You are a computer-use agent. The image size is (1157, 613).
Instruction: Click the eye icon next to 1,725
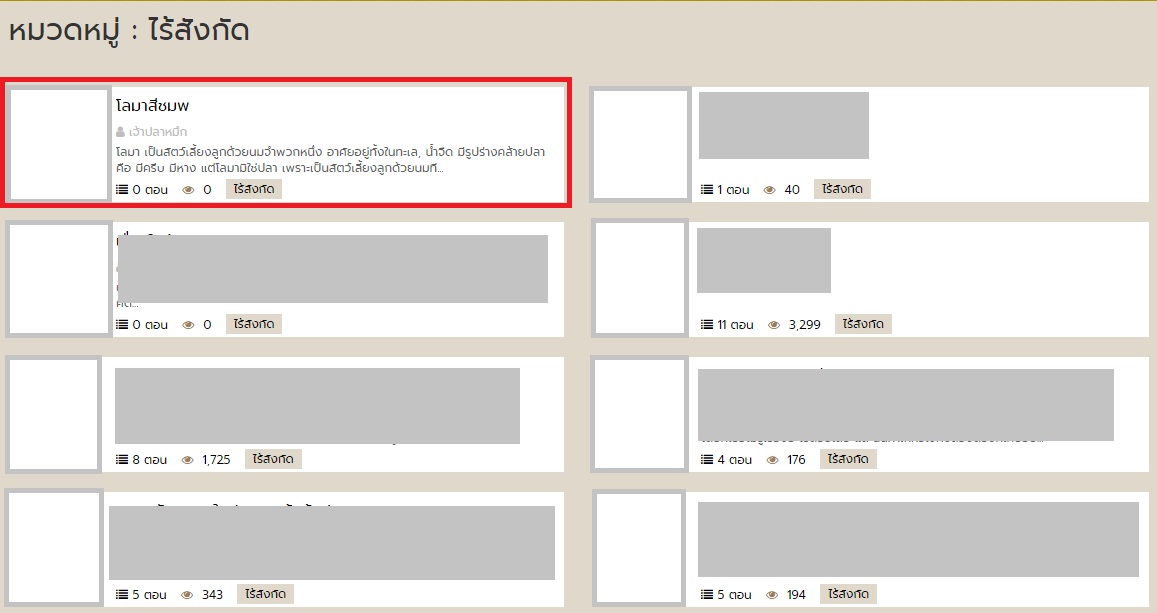pyautogui.click(x=188, y=460)
